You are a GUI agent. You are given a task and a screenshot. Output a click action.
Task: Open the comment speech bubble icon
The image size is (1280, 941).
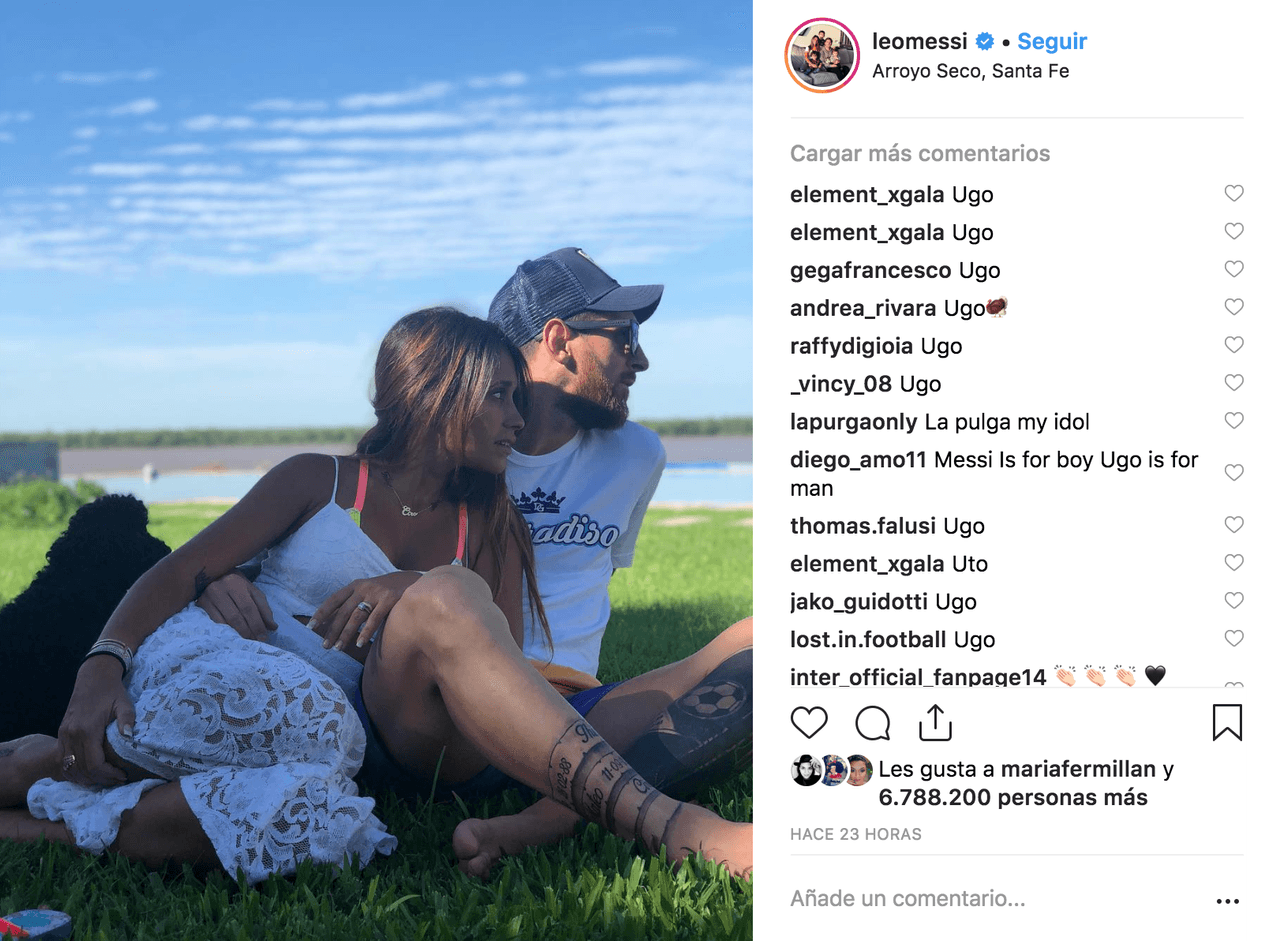pyautogui.click(x=872, y=722)
